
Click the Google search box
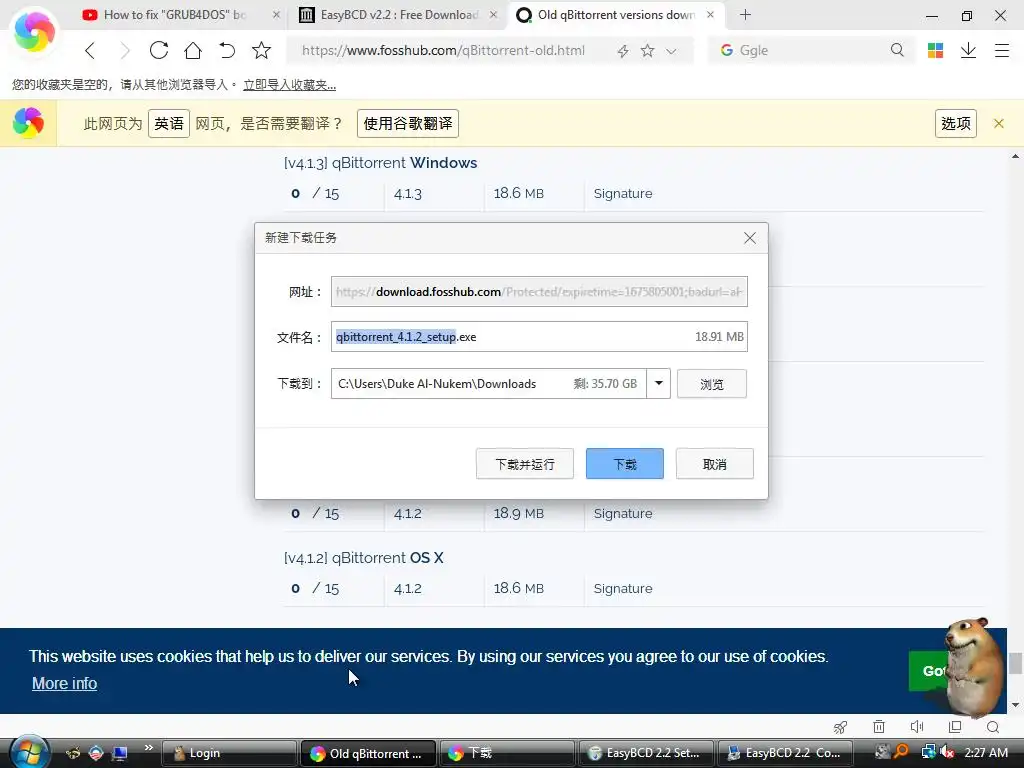click(810, 50)
